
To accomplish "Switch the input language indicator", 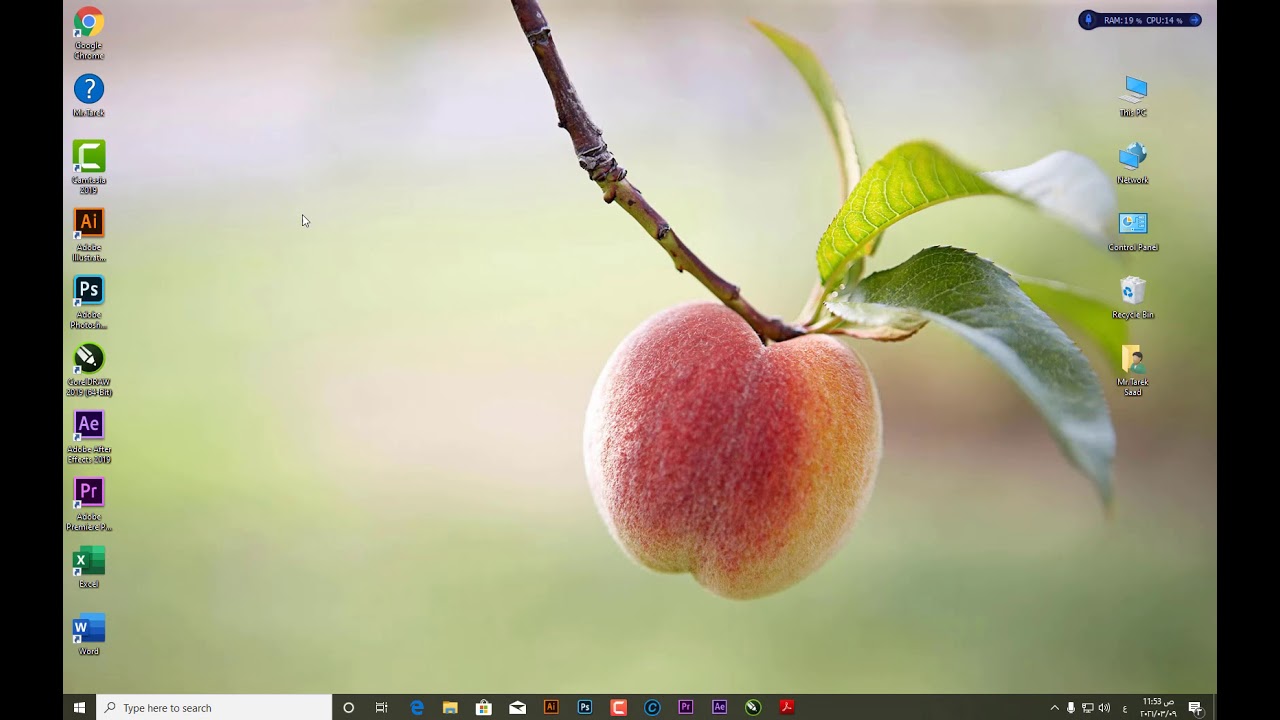I will coord(1125,707).
